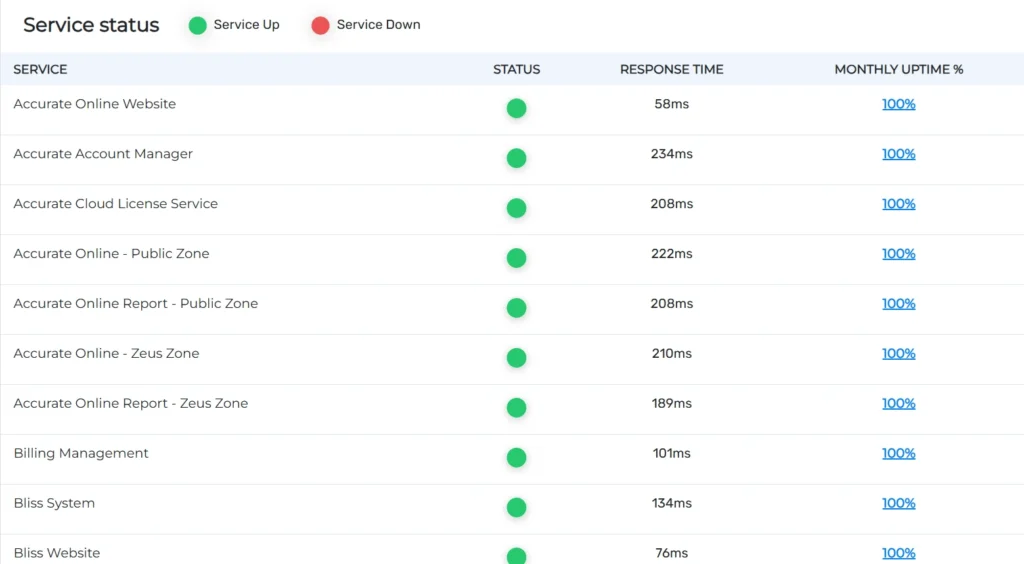Open 100% uptime link for Accurate Online Report - Zeus Zone
Screen dimensions: 1024x564
click(x=899, y=403)
